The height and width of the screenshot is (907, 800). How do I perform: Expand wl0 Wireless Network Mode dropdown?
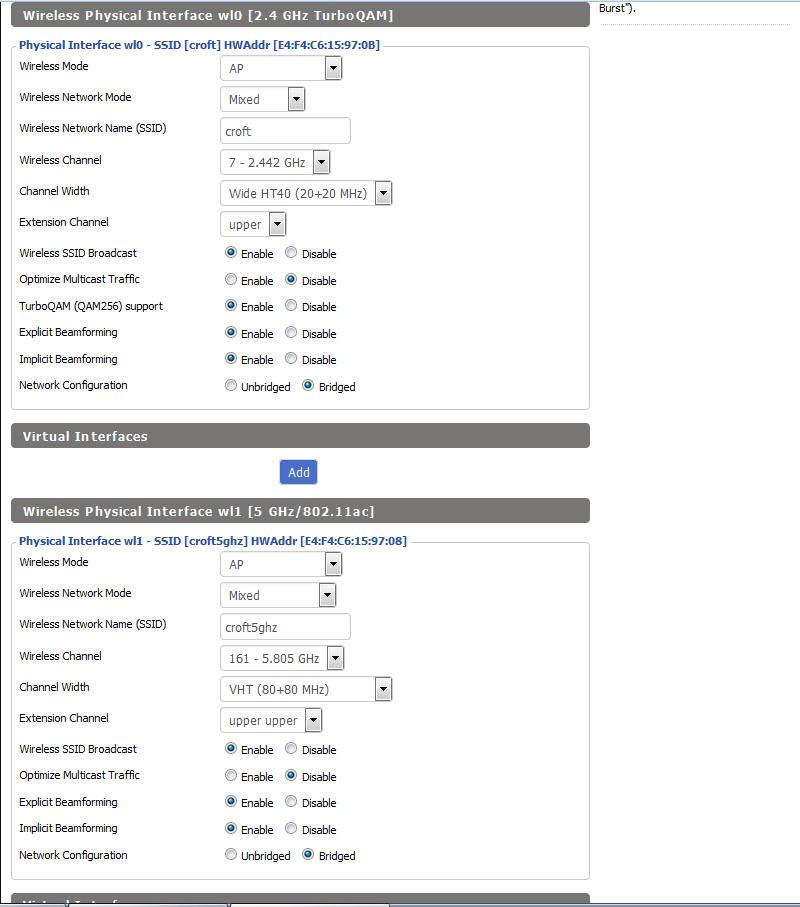(x=262, y=99)
